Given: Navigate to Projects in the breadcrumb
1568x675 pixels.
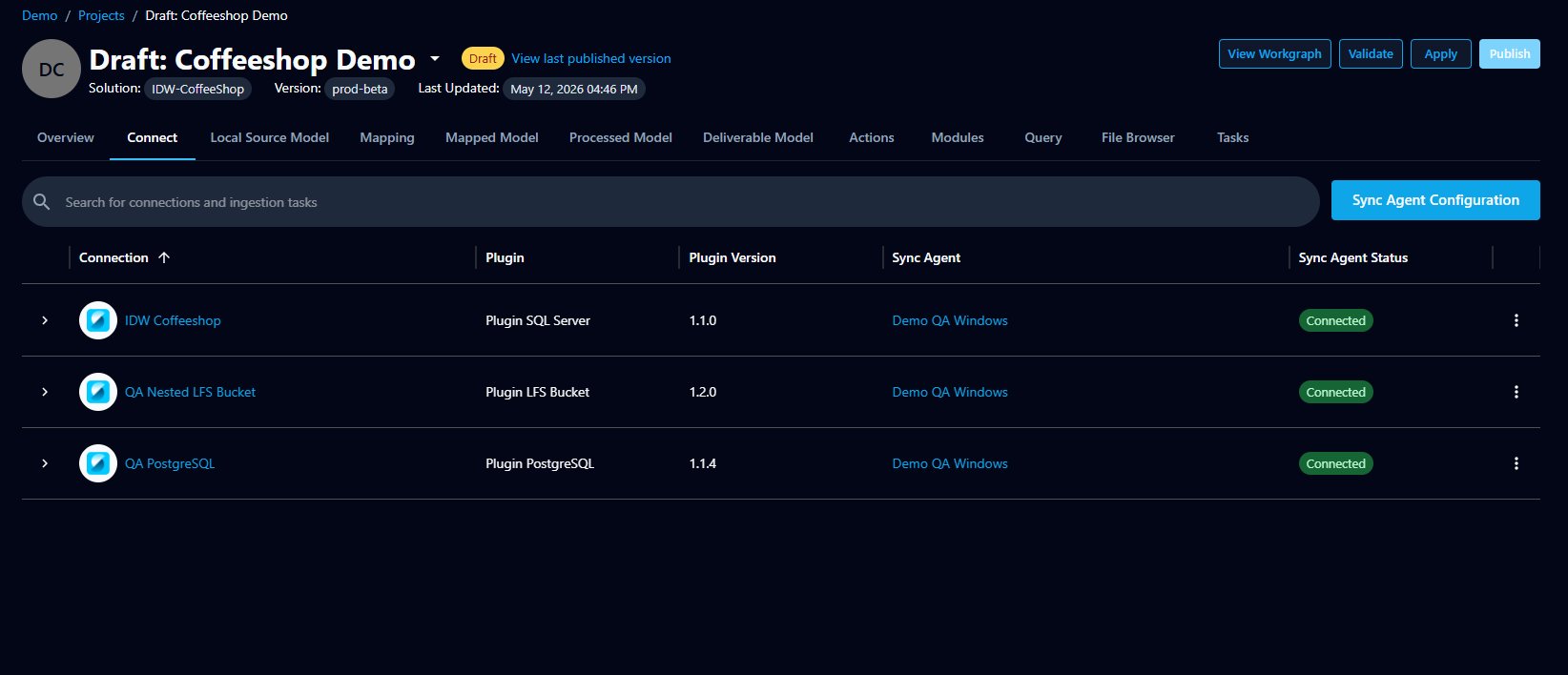Looking at the screenshot, I should [x=101, y=15].
